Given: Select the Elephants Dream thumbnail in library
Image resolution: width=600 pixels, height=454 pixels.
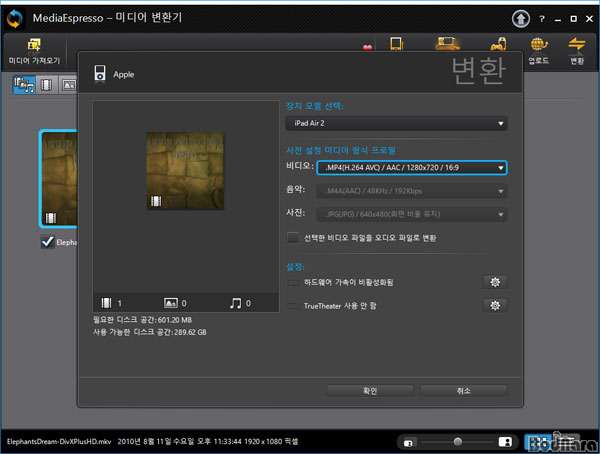Looking at the screenshot, I should click(59, 179).
